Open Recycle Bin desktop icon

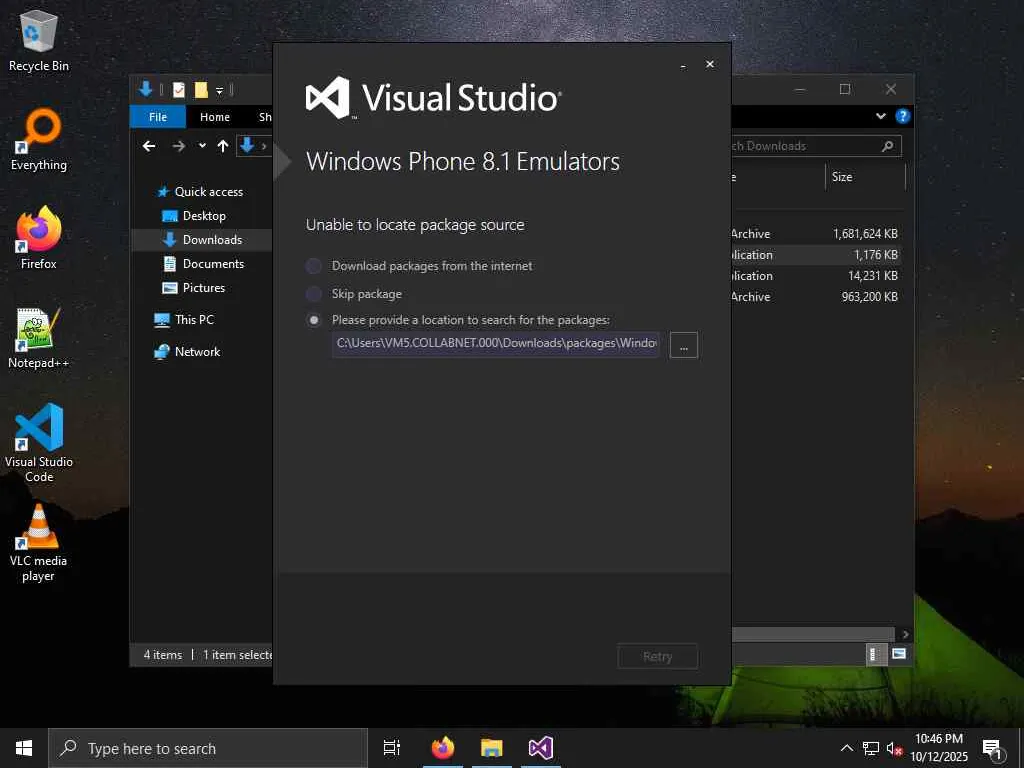(39, 40)
